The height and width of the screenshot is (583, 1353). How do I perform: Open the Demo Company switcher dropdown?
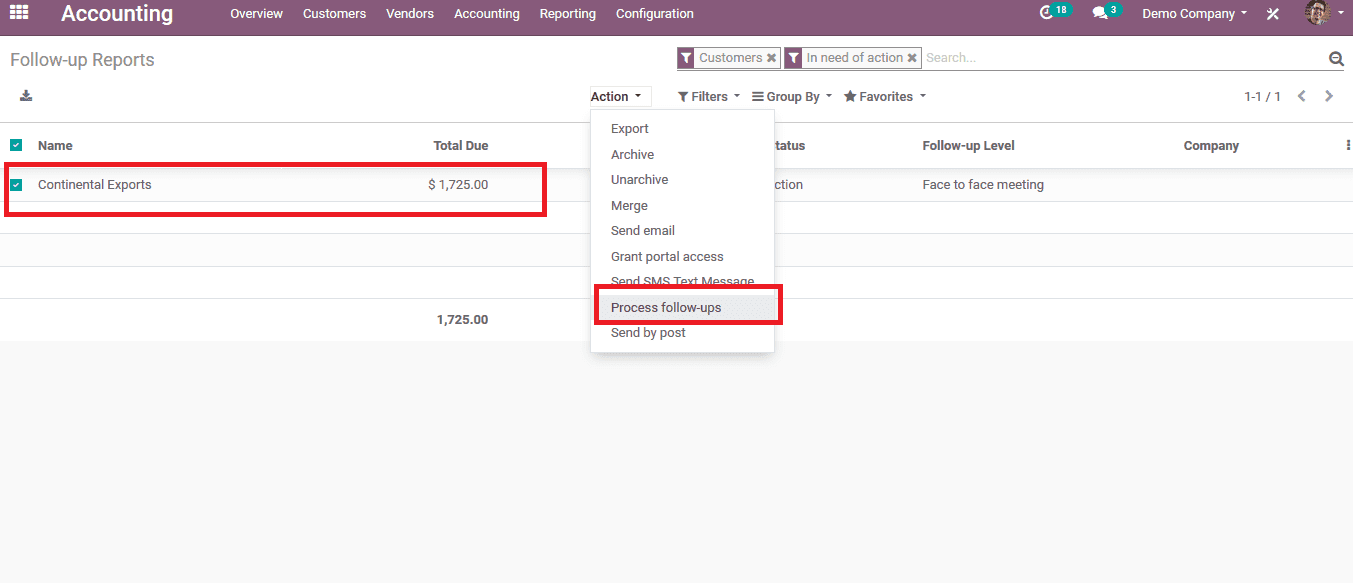pos(1194,14)
